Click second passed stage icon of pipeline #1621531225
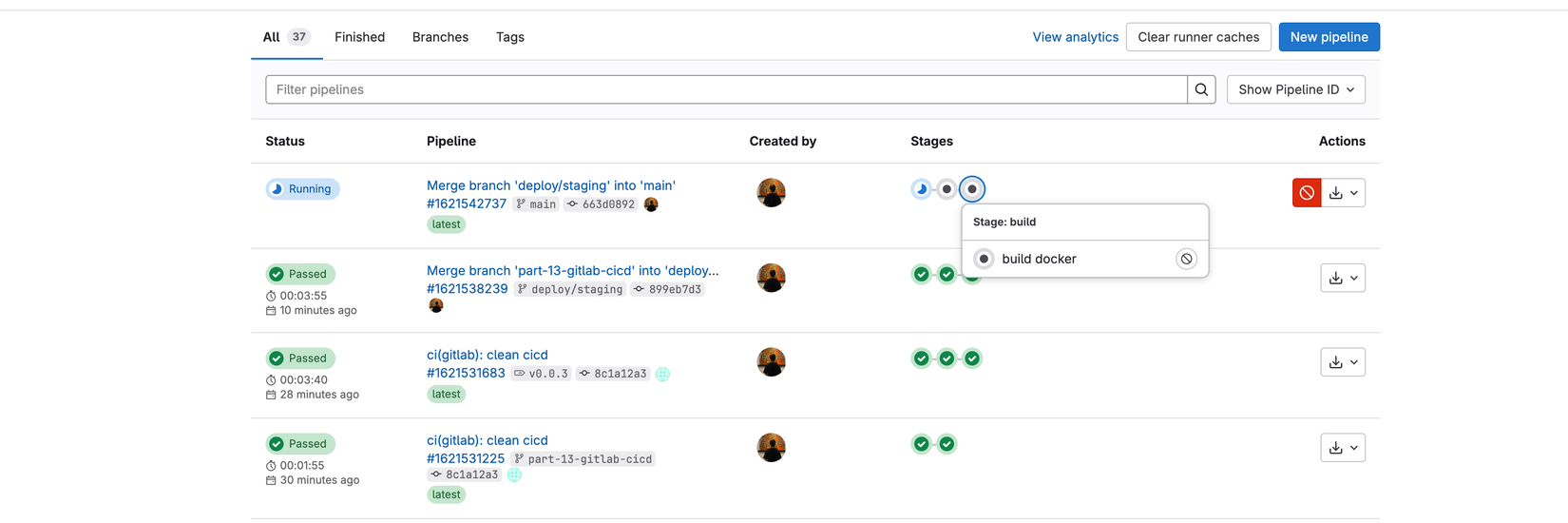Screen dimensions: 1568x523 947,444
